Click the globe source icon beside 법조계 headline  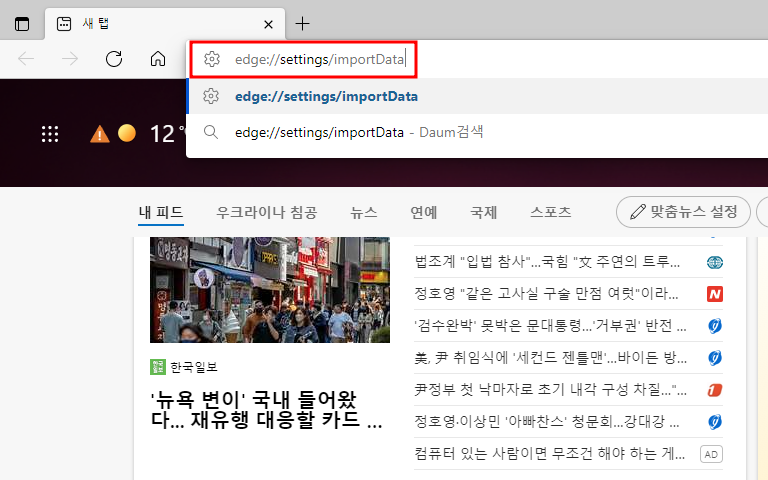[715, 263]
